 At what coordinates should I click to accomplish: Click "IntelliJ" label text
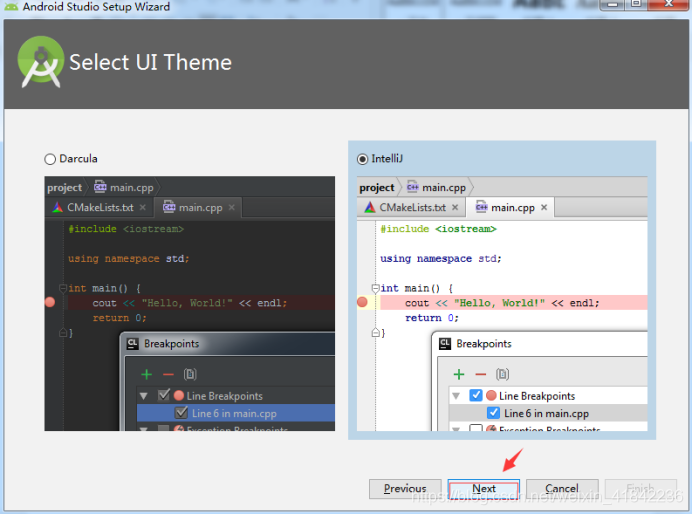(x=387, y=159)
